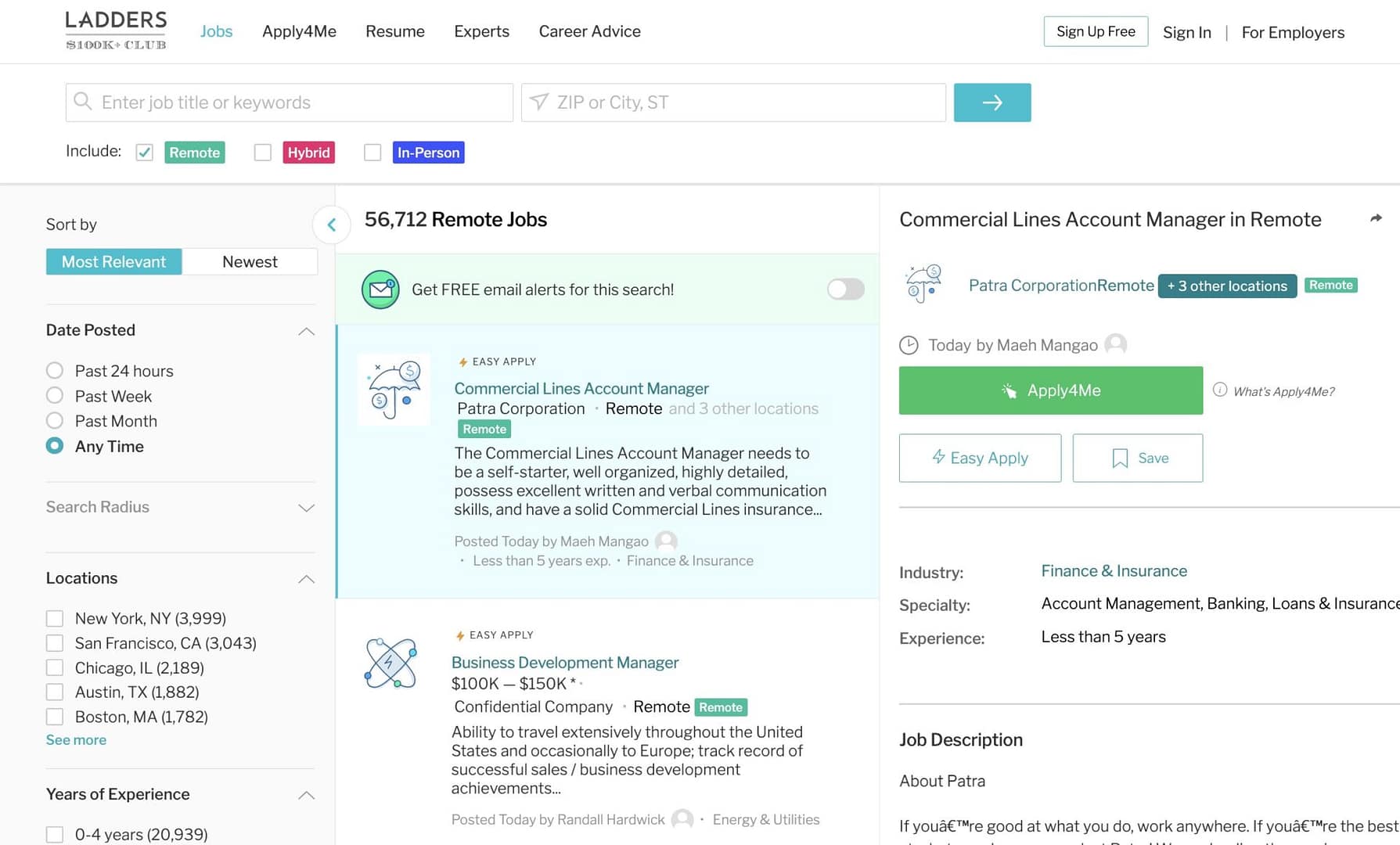The width and height of the screenshot is (1400, 845).
Task: Click the share arrow icon beside job title
Action: (1376, 219)
